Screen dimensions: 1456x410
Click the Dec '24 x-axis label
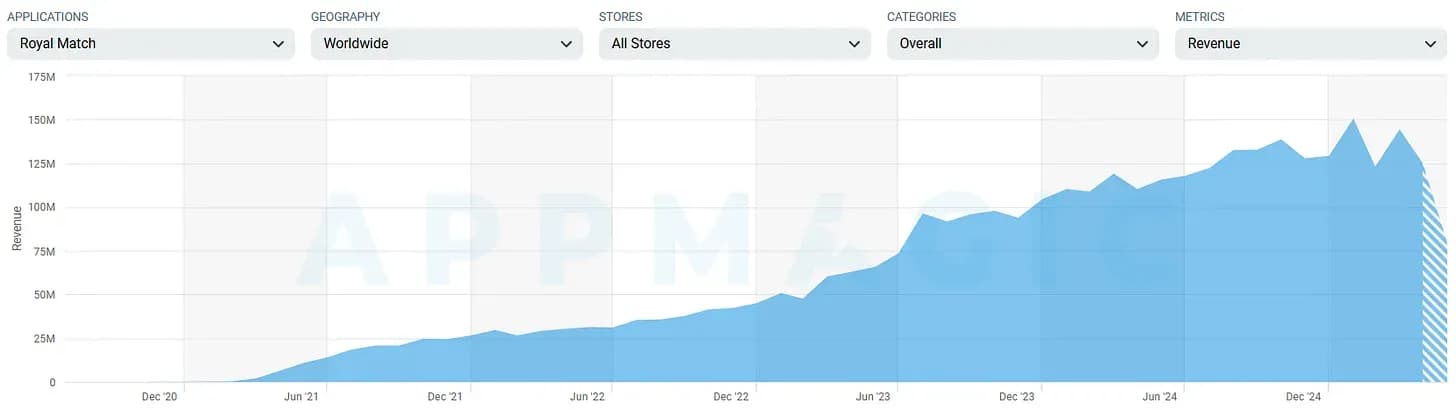coord(1302,397)
